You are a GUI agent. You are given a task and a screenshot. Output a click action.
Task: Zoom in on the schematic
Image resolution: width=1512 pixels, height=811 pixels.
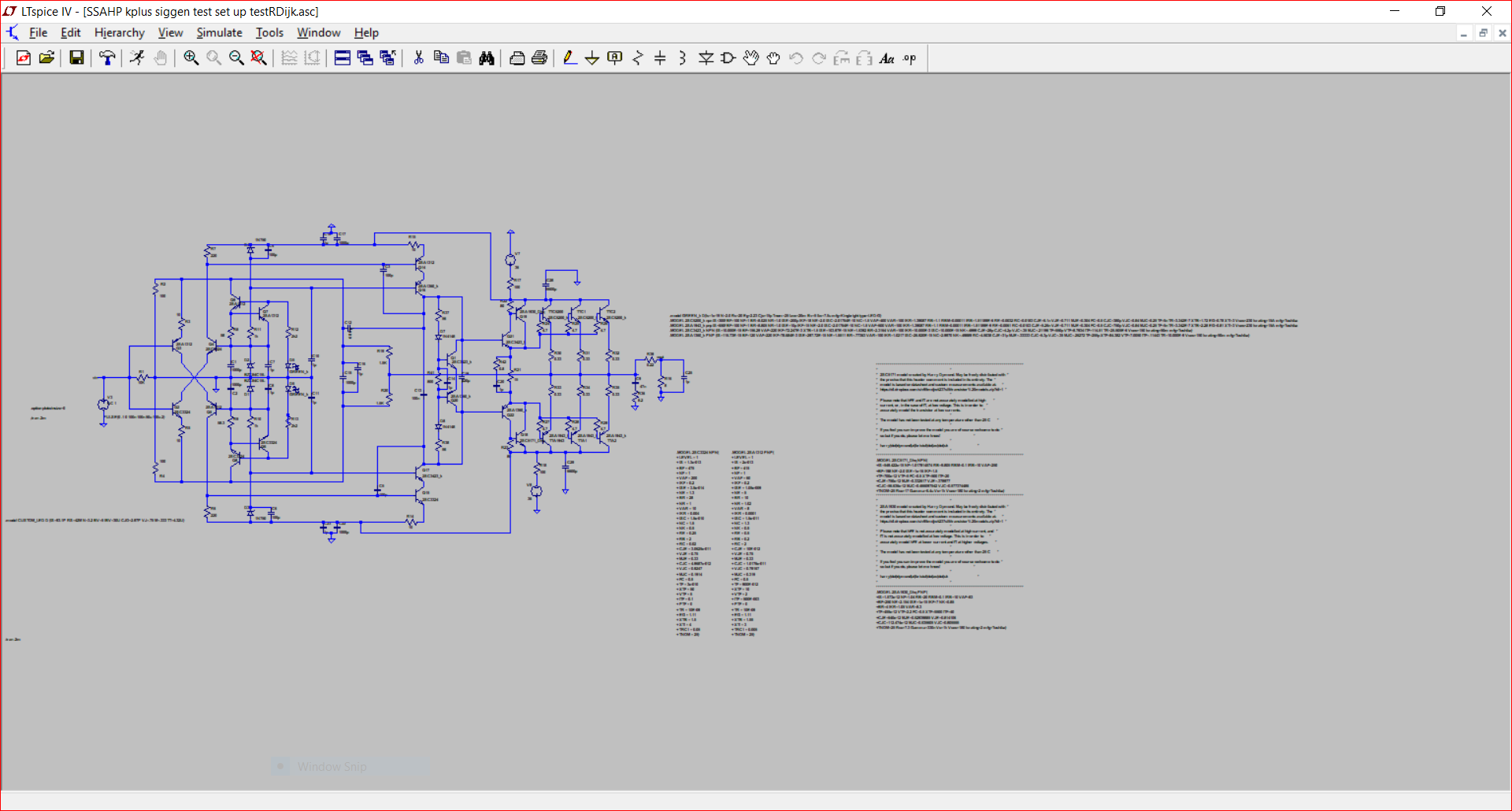(191, 58)
